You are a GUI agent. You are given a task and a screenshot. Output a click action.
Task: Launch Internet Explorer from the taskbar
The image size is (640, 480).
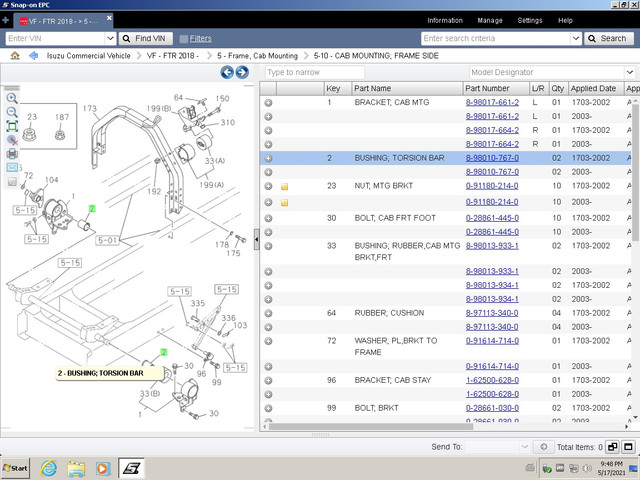tap(49, 468)
